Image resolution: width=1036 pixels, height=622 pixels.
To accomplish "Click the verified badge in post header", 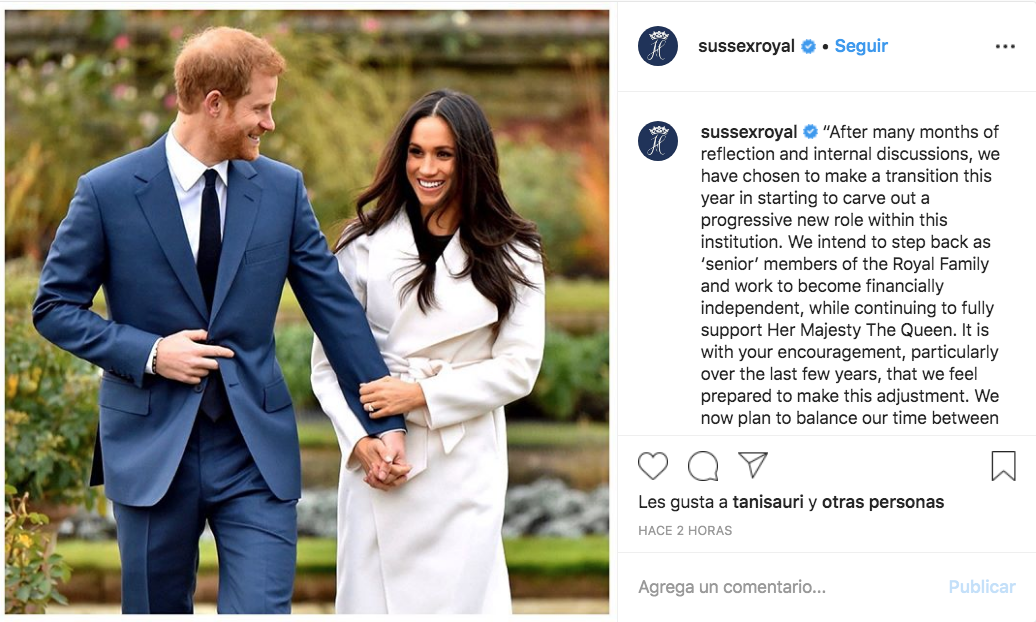I will (x=808, y=46).
